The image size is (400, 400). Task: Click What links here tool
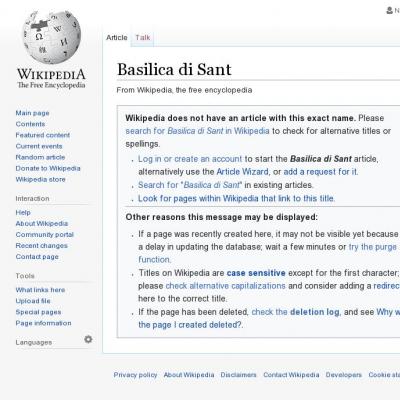point(40,290)
